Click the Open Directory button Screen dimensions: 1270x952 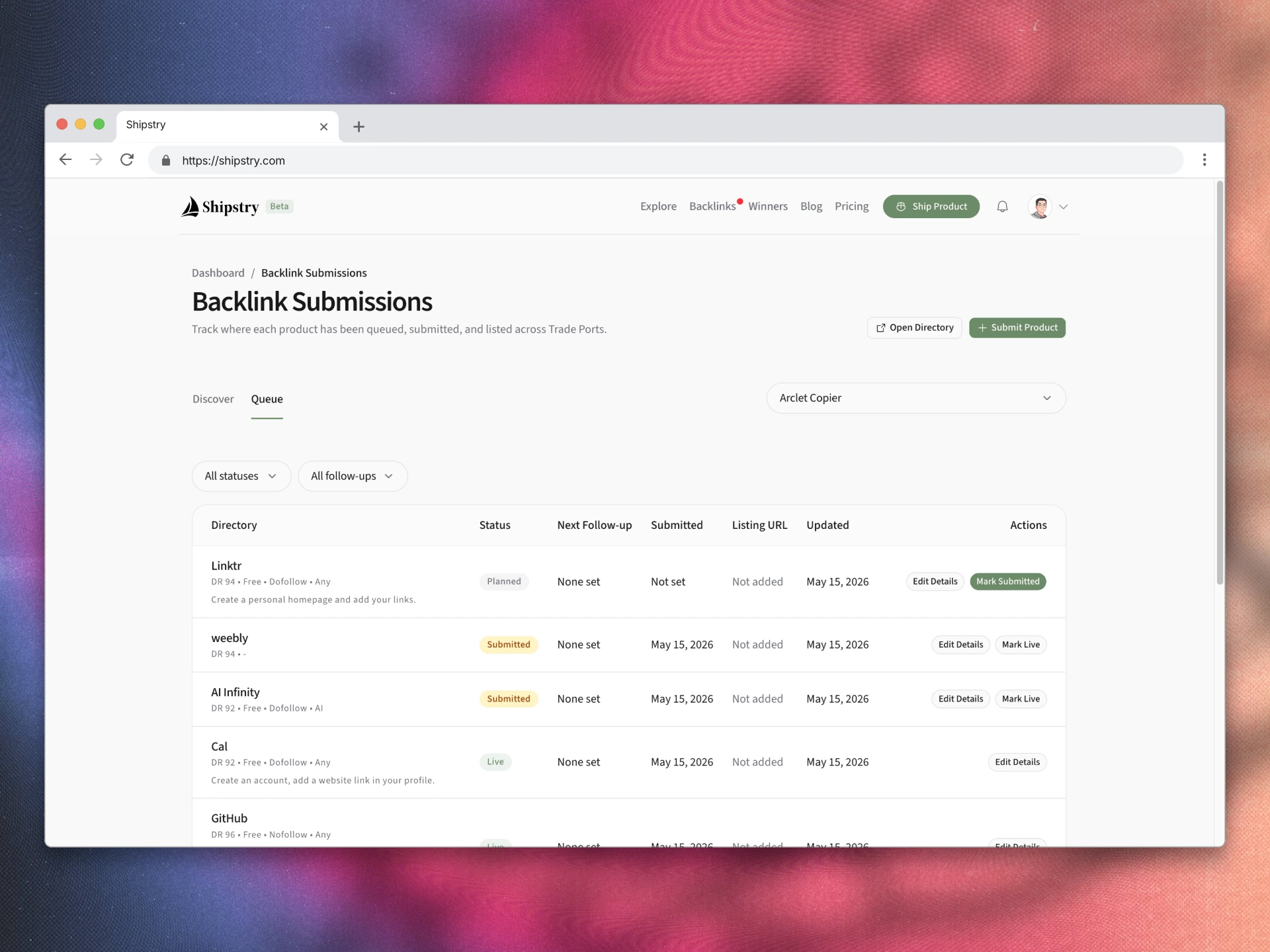pyautogui.click(x=915, y=328)
